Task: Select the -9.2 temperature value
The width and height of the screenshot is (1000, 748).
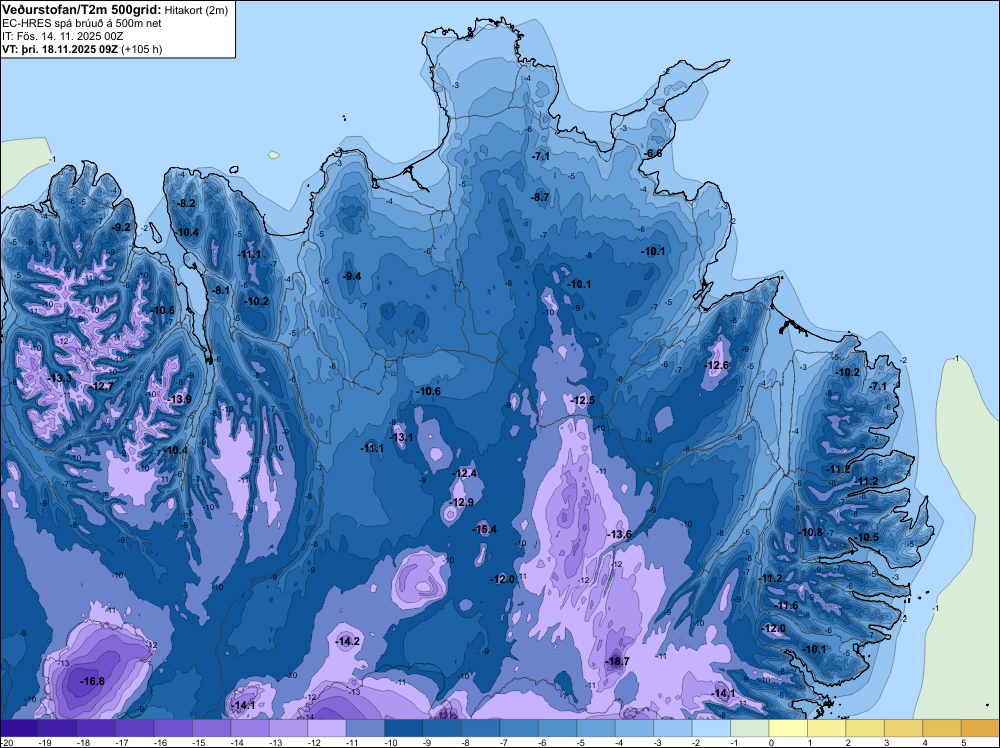Action: [121, 228]
